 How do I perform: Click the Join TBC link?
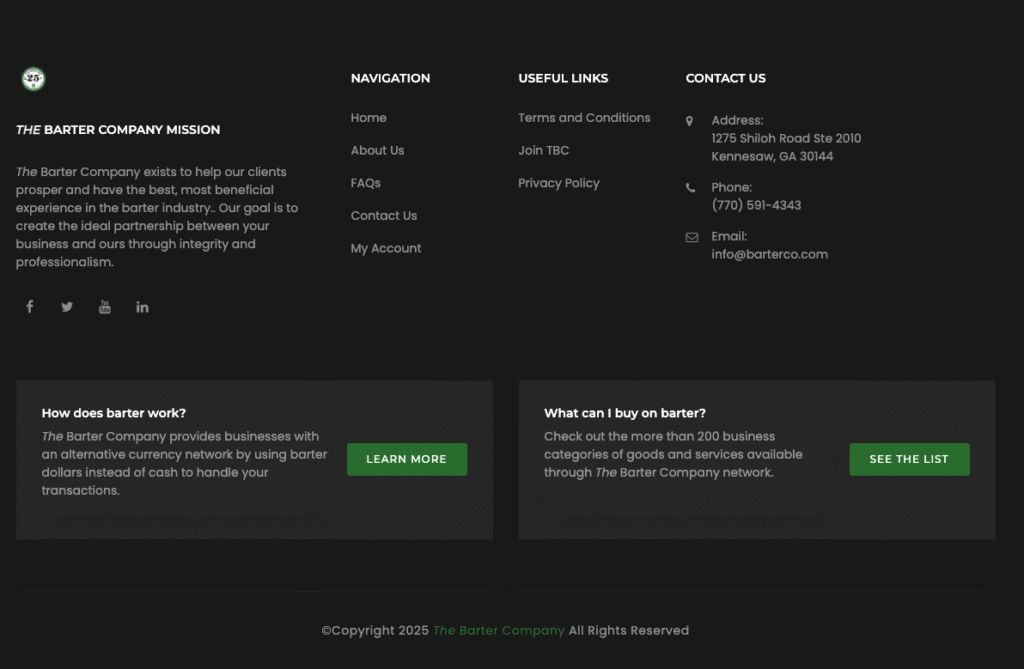tap(543, 151)
